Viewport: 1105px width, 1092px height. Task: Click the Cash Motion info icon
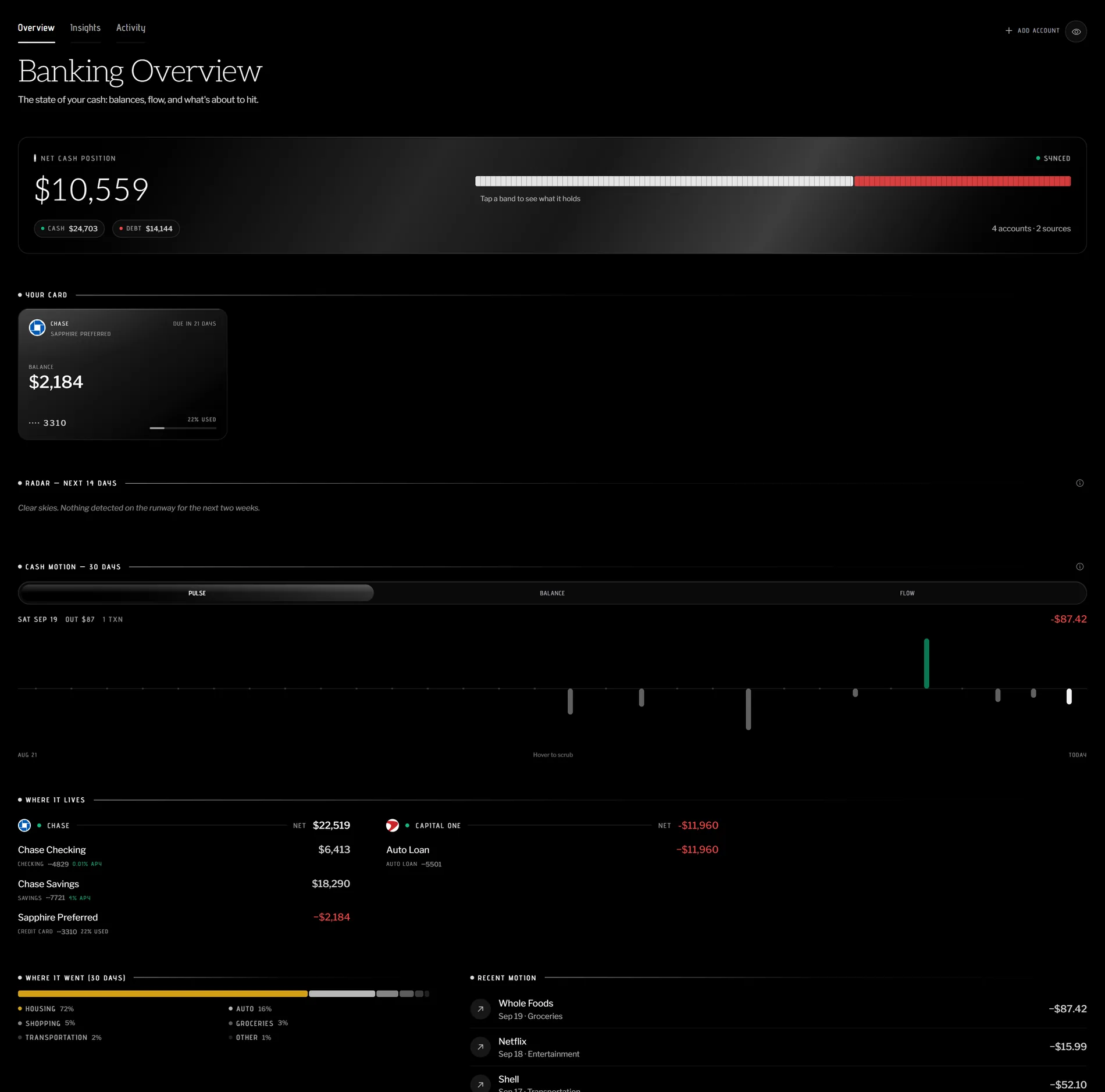[1080, 567]
